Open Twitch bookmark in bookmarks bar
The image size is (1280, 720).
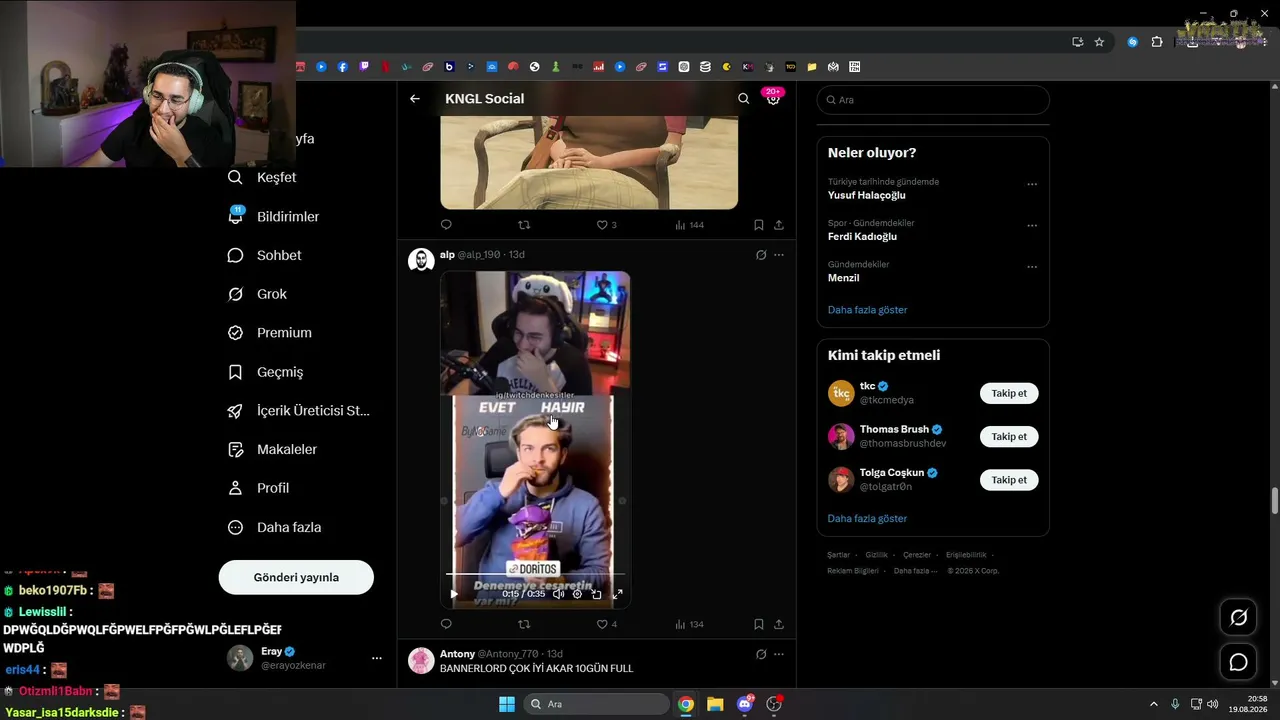[x=364, y=67]
